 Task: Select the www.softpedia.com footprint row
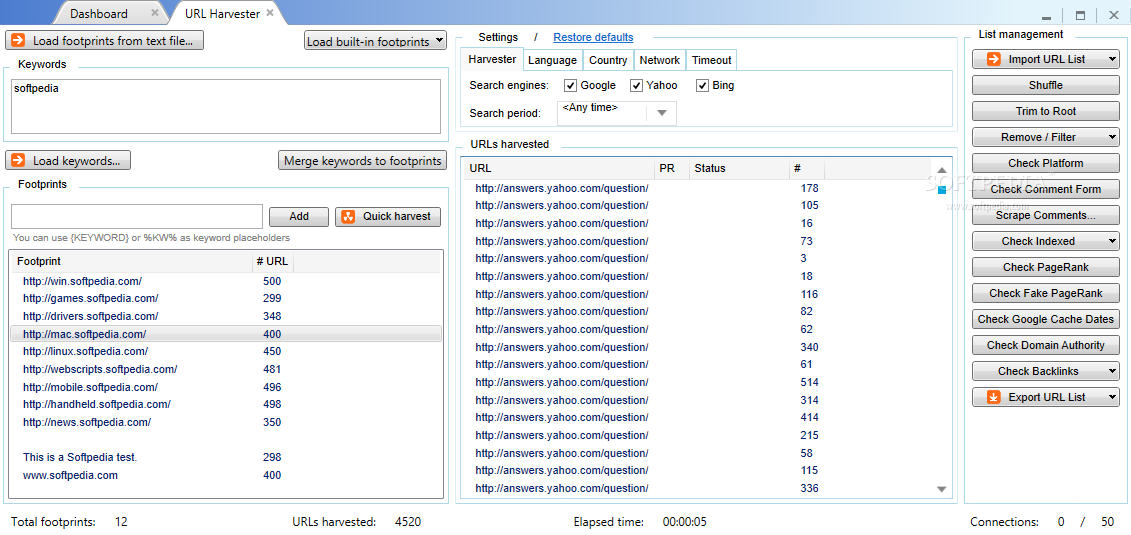[226, 476]
